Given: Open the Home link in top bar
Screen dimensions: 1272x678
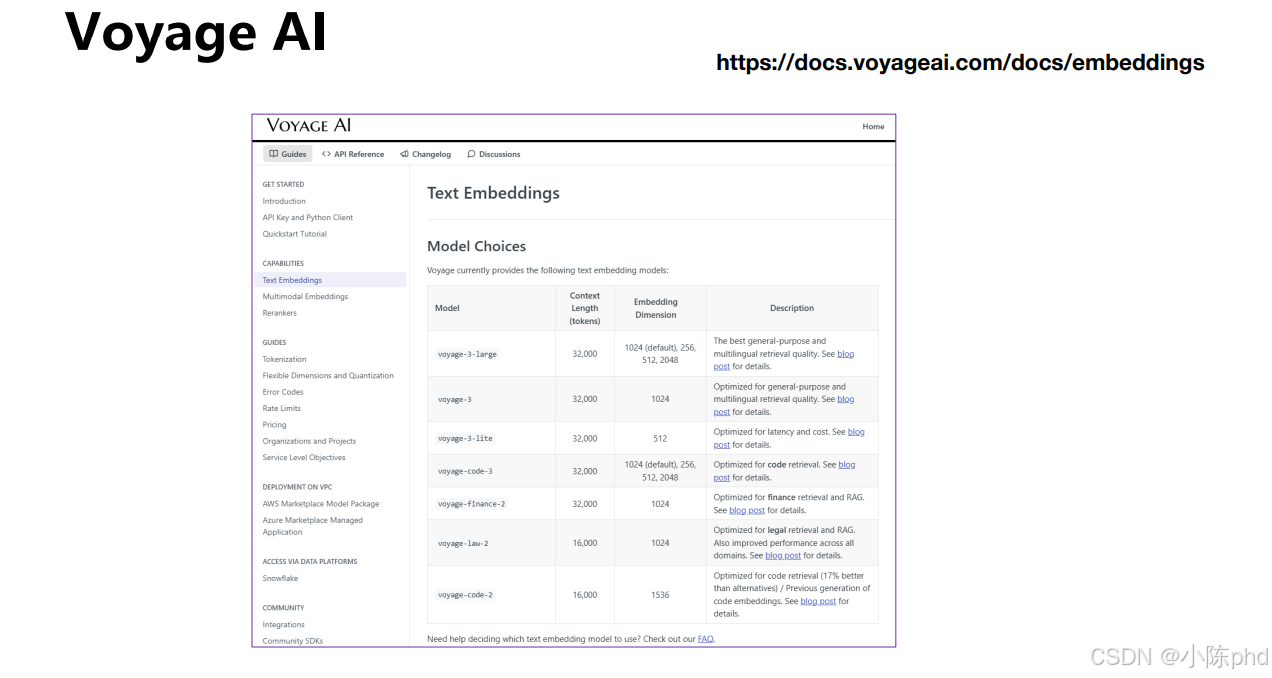Looking at the screenshot, I should (x=873, y=127).
